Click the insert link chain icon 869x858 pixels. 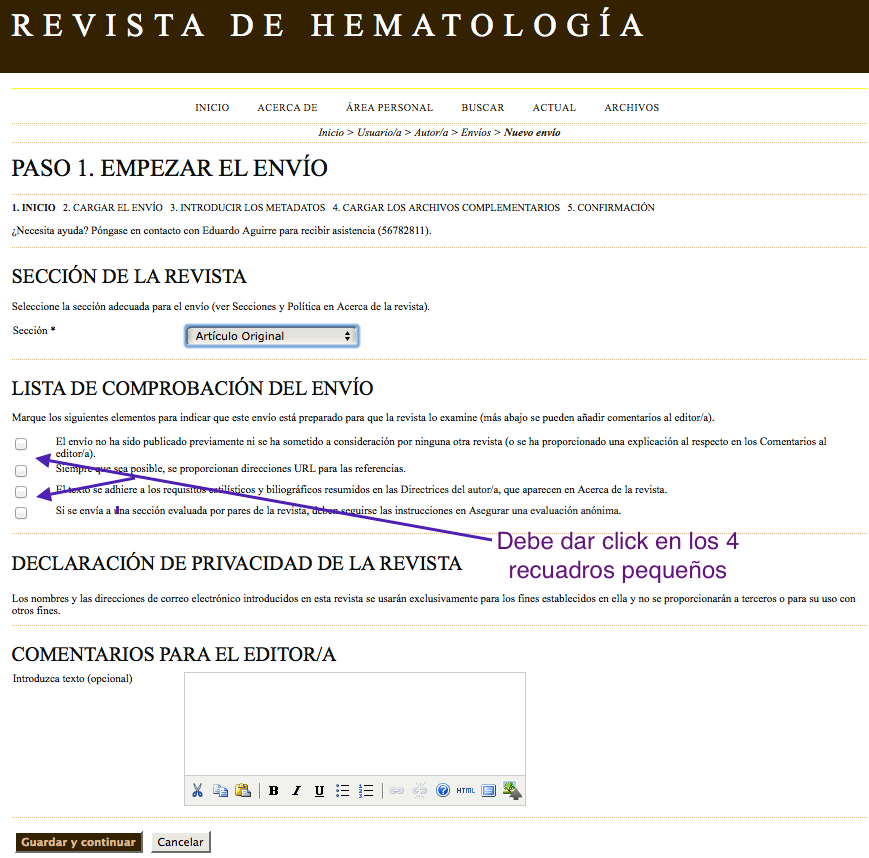click(x=396, y=791)
